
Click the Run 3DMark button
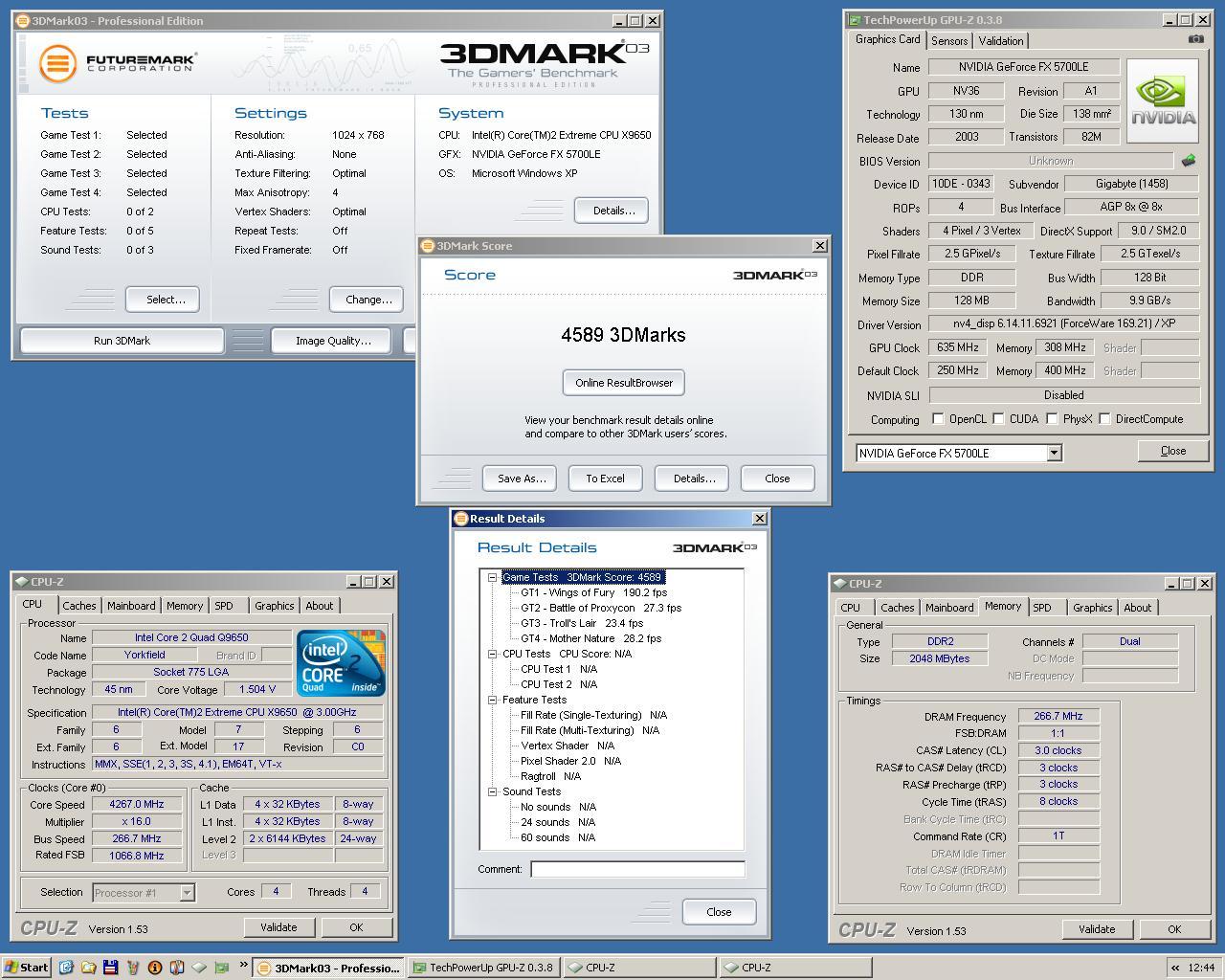point(122,341)
